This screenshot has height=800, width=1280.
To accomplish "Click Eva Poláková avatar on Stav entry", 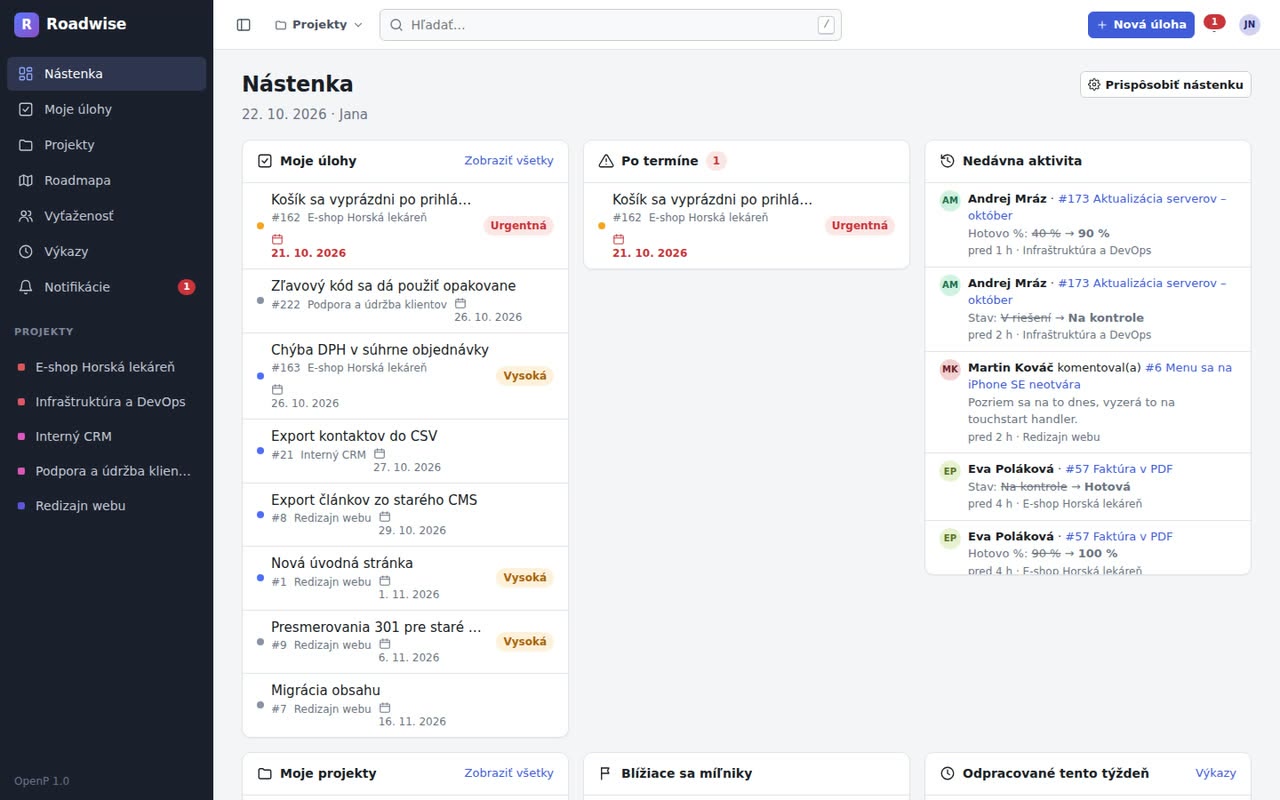I will pos(950,470).
